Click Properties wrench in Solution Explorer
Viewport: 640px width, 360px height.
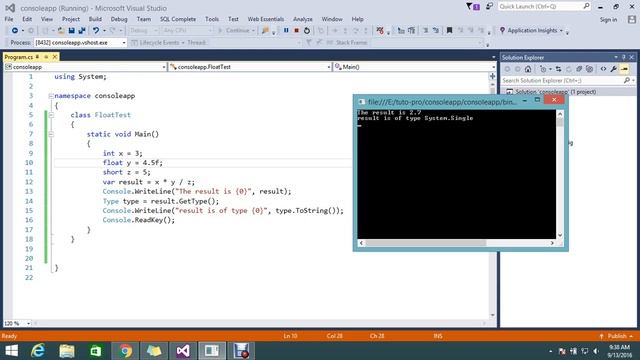coord(613,69)
